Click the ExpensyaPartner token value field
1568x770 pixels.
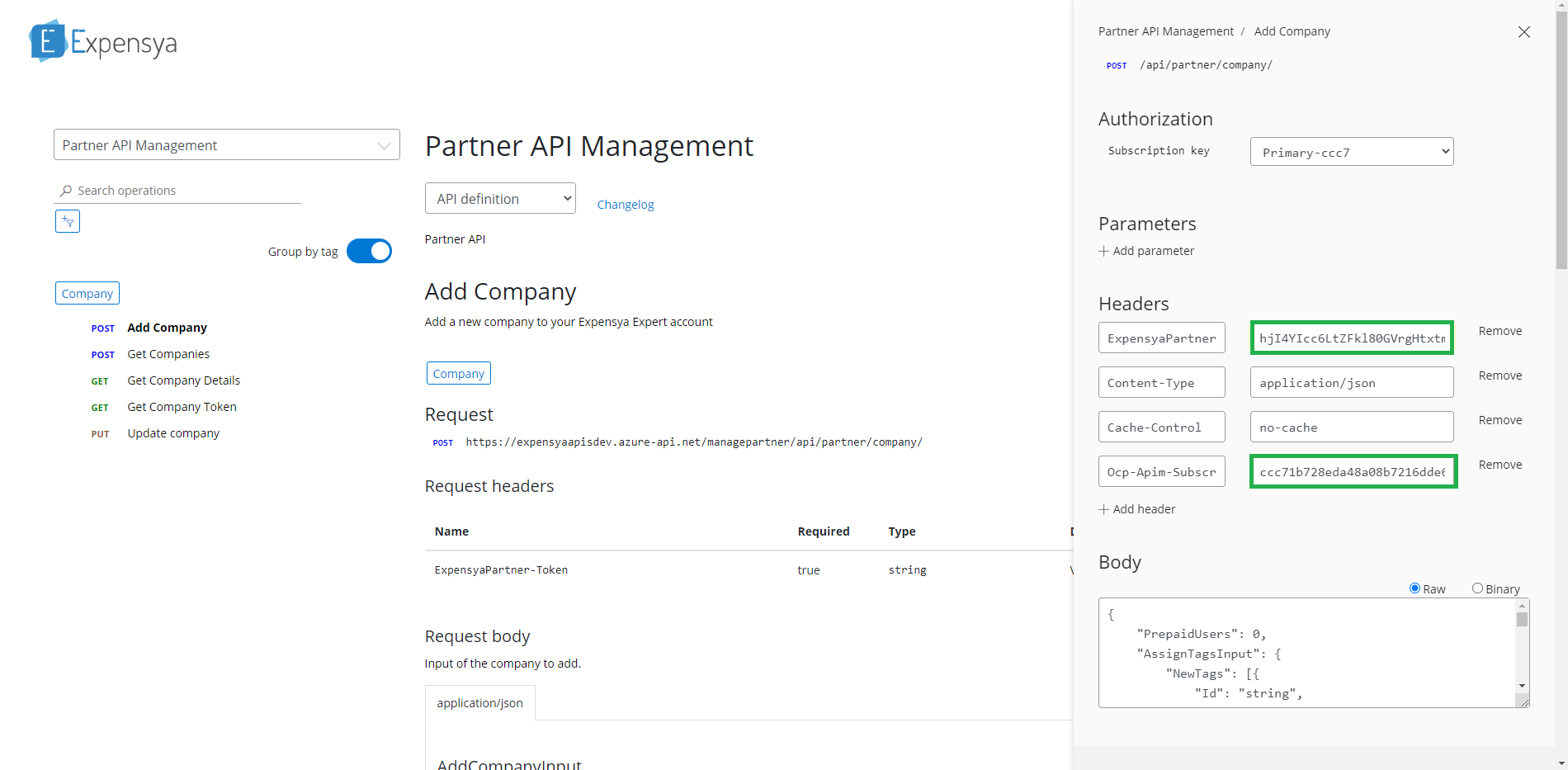point(1351,338)
